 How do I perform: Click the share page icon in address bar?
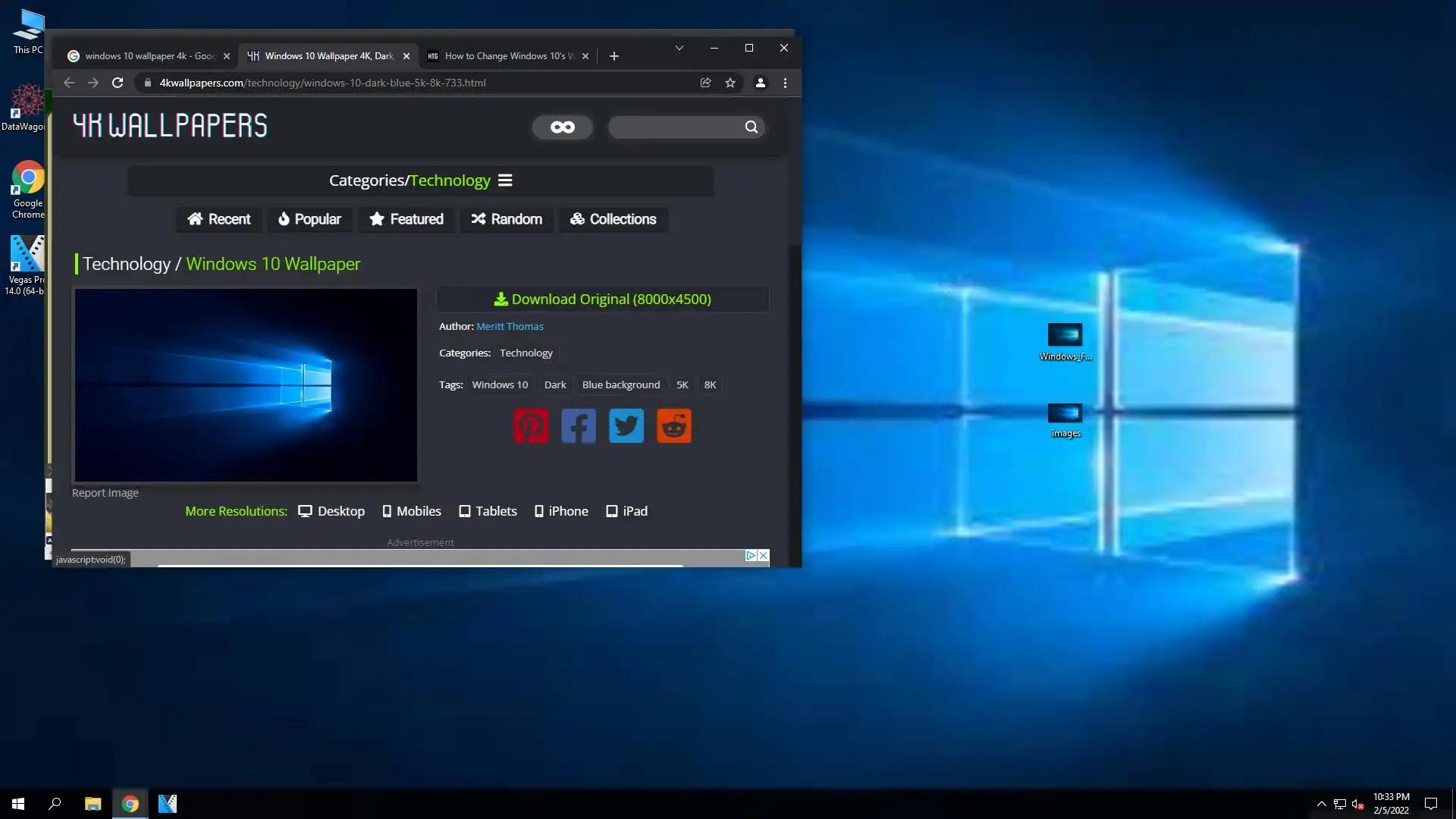tap(705, 83)
